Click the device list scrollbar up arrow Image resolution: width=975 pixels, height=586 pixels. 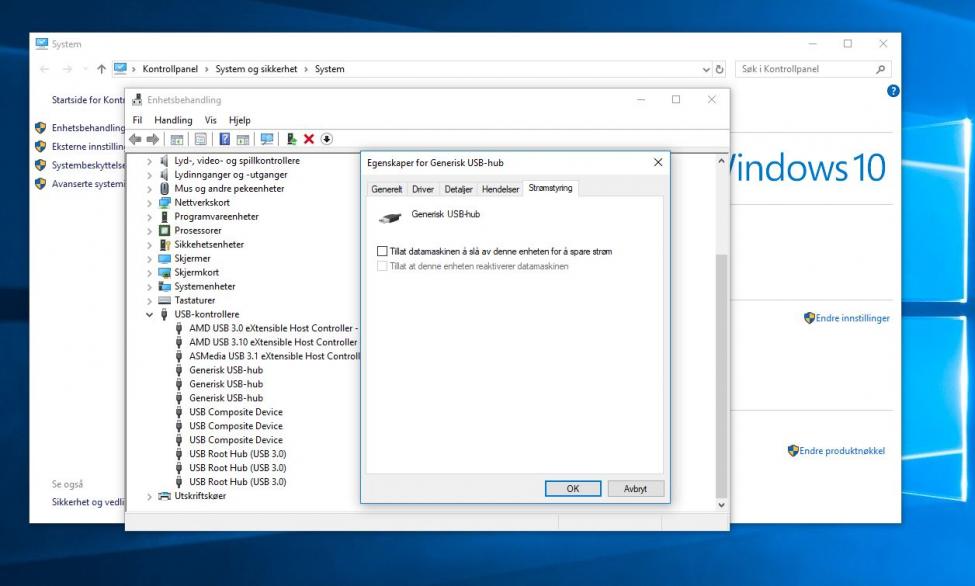(721, 161)
